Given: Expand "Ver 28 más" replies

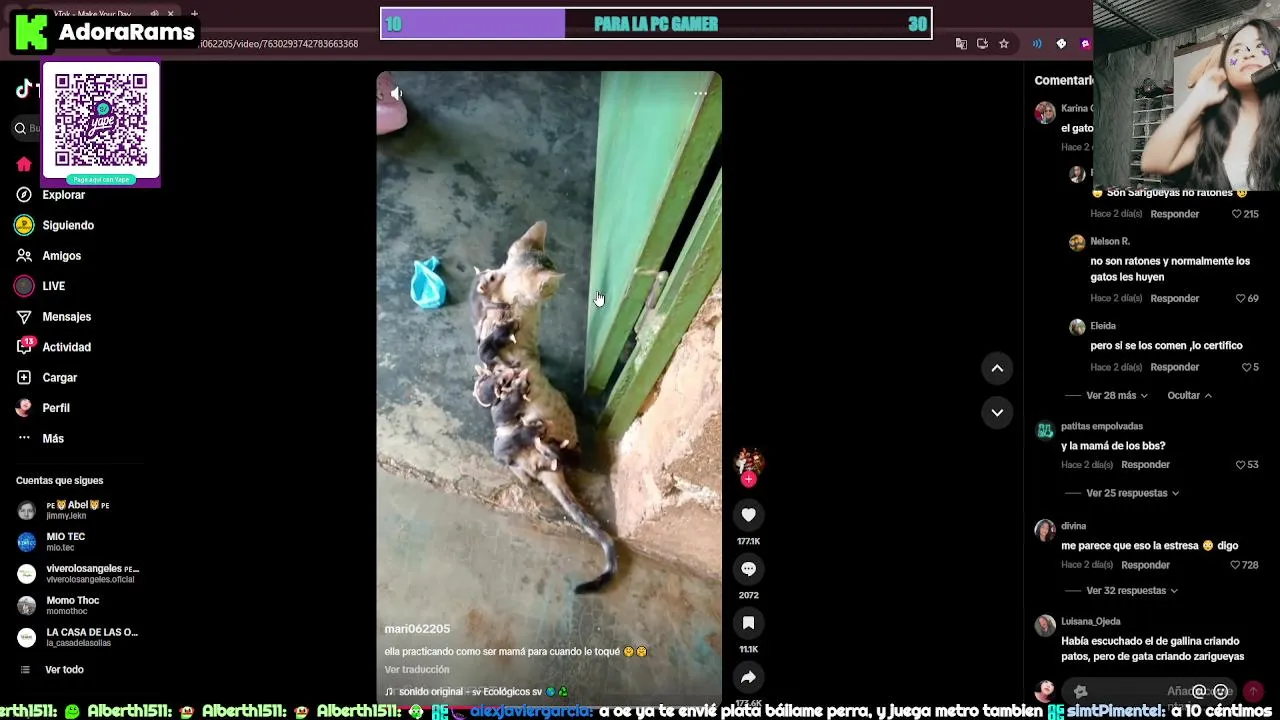Looking at the screenshot, I should (x=1117, y=395).
